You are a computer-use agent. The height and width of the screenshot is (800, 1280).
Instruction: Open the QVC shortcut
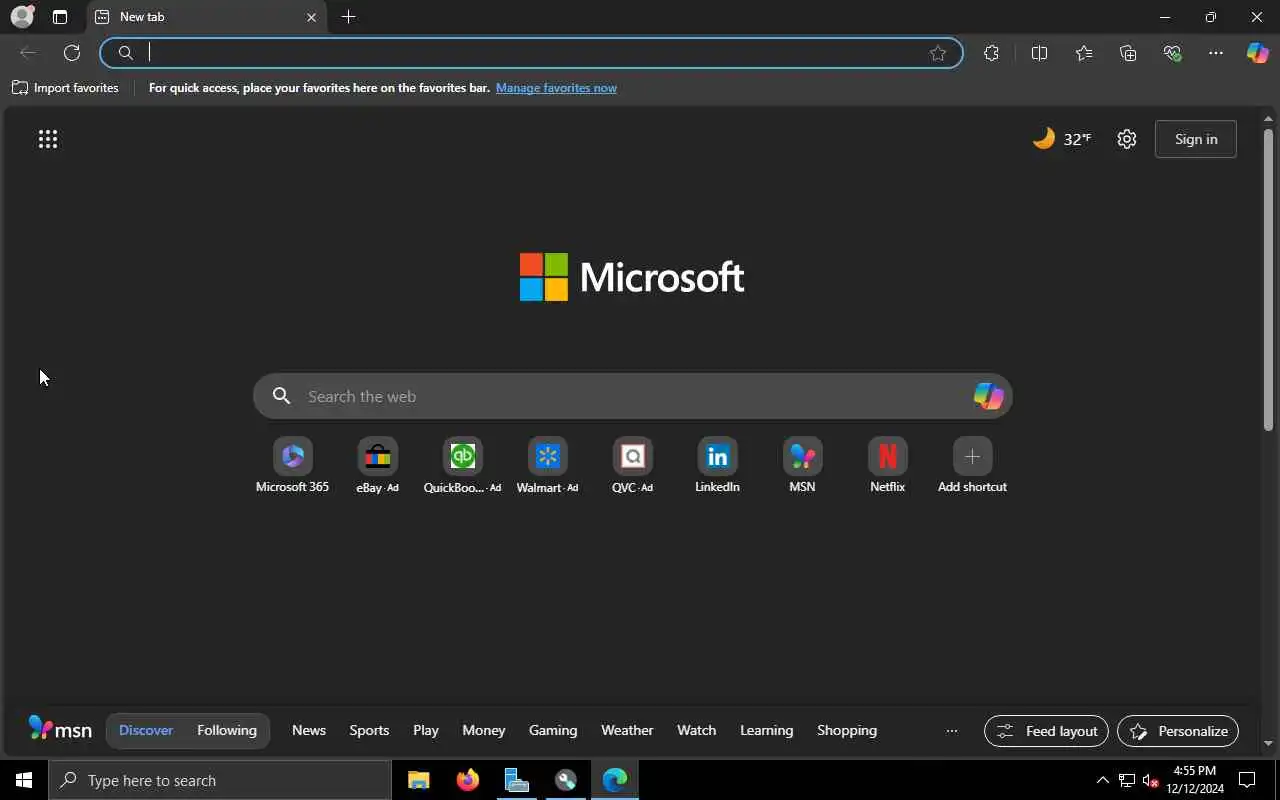[632, 466]
